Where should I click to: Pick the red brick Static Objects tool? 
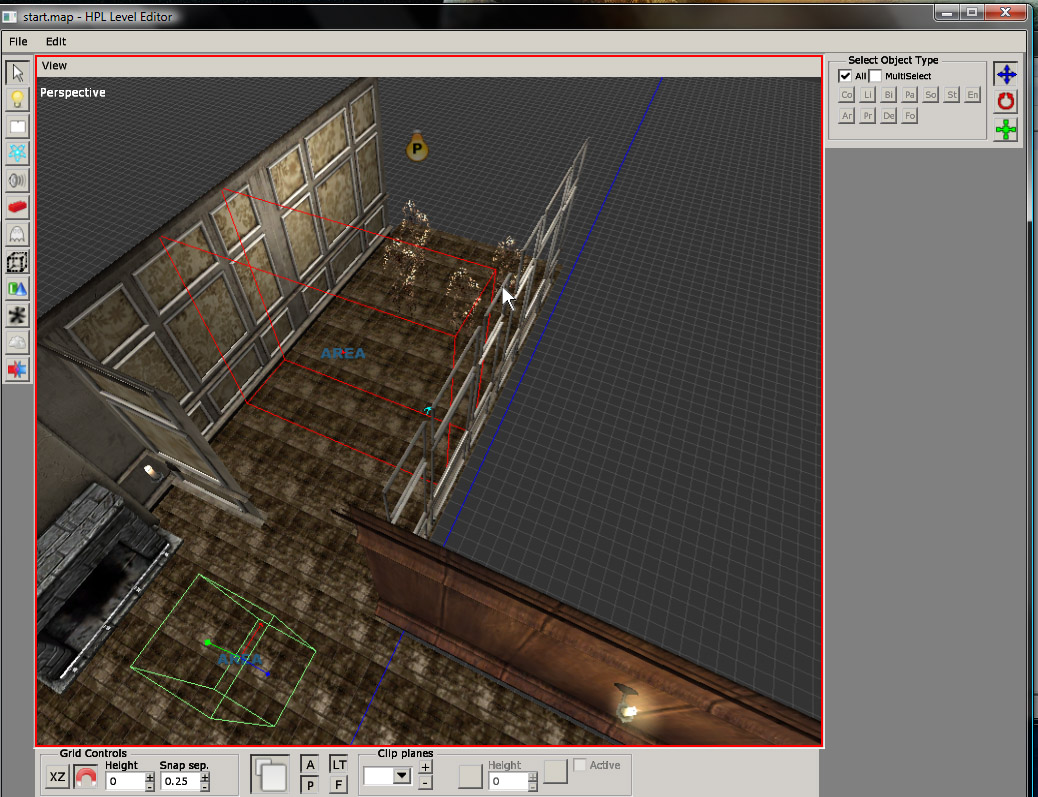[x=17, y=208]
